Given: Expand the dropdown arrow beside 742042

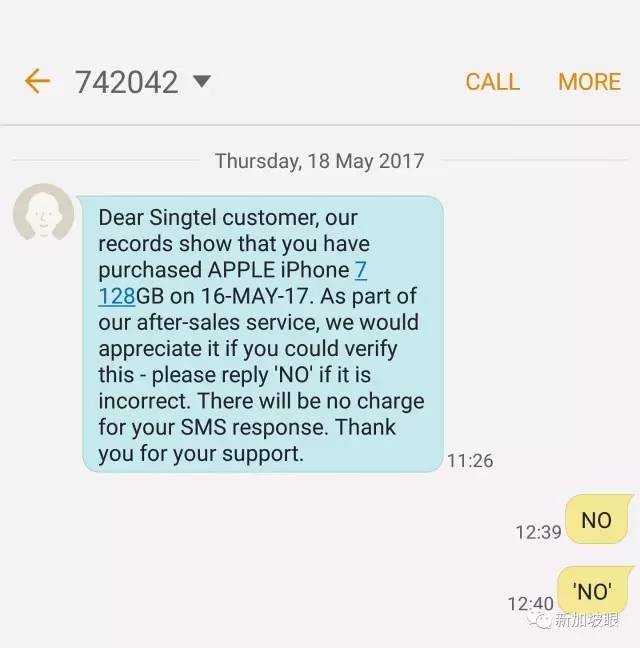Looking at the screenshot, I should [x=202, y=81].
